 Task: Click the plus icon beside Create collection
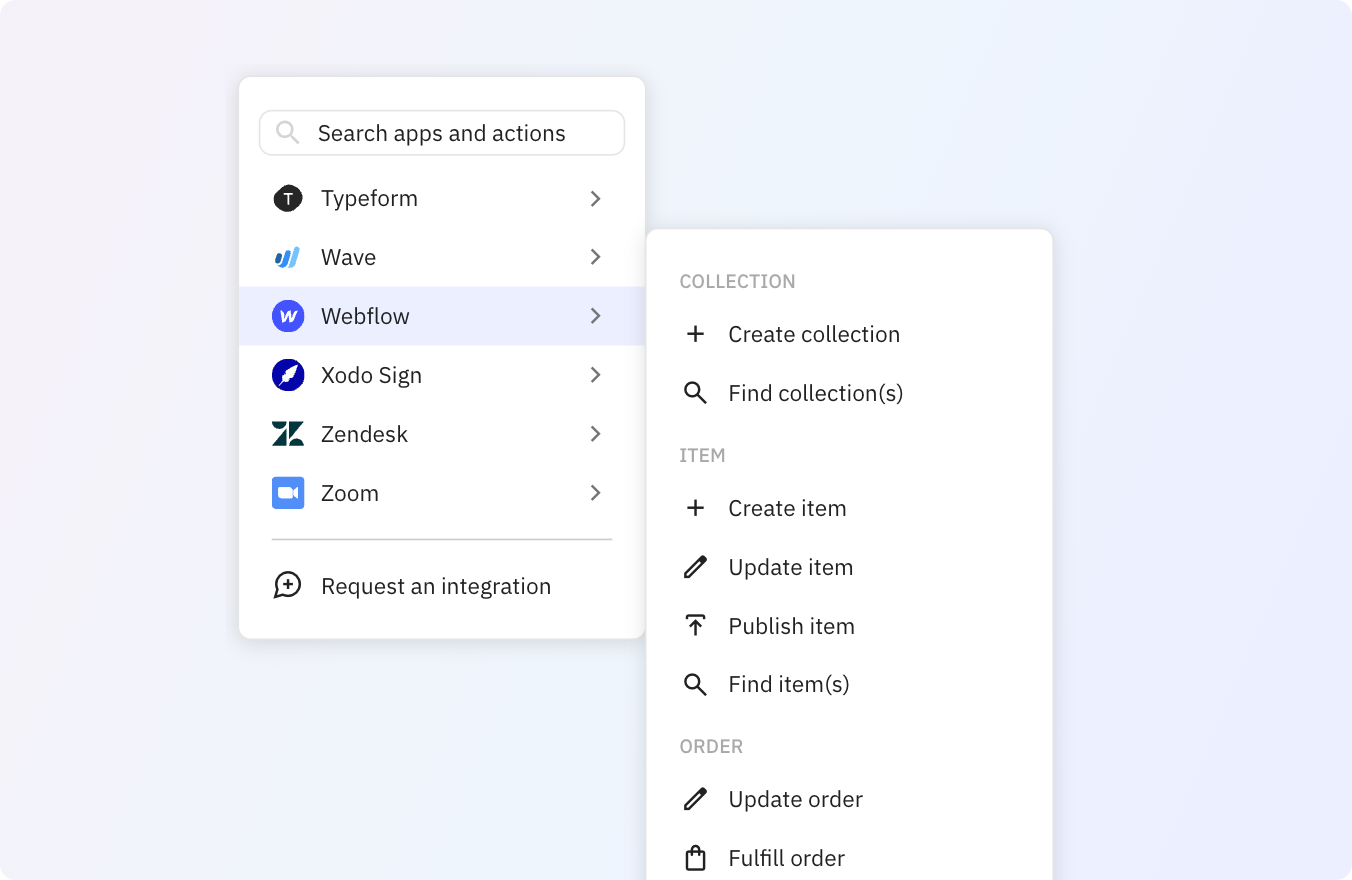(x=695, y=334)
